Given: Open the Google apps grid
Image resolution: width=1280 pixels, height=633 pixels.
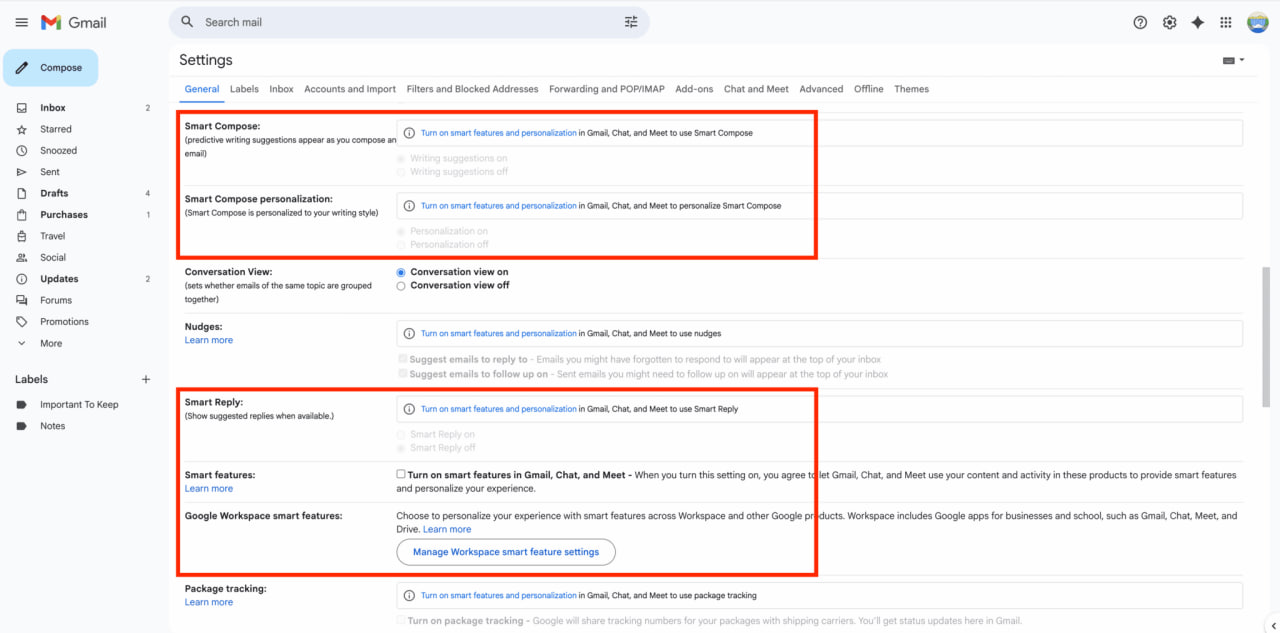Looking at the screenshot, I should click(1226, 23).
